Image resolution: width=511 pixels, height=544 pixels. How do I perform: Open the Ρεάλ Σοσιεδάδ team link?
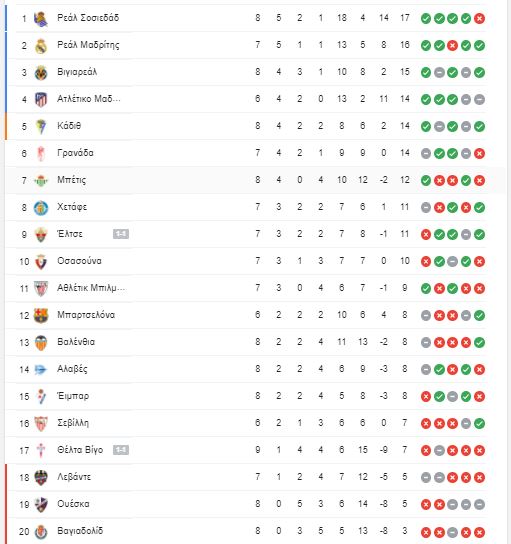click(88, 18)
